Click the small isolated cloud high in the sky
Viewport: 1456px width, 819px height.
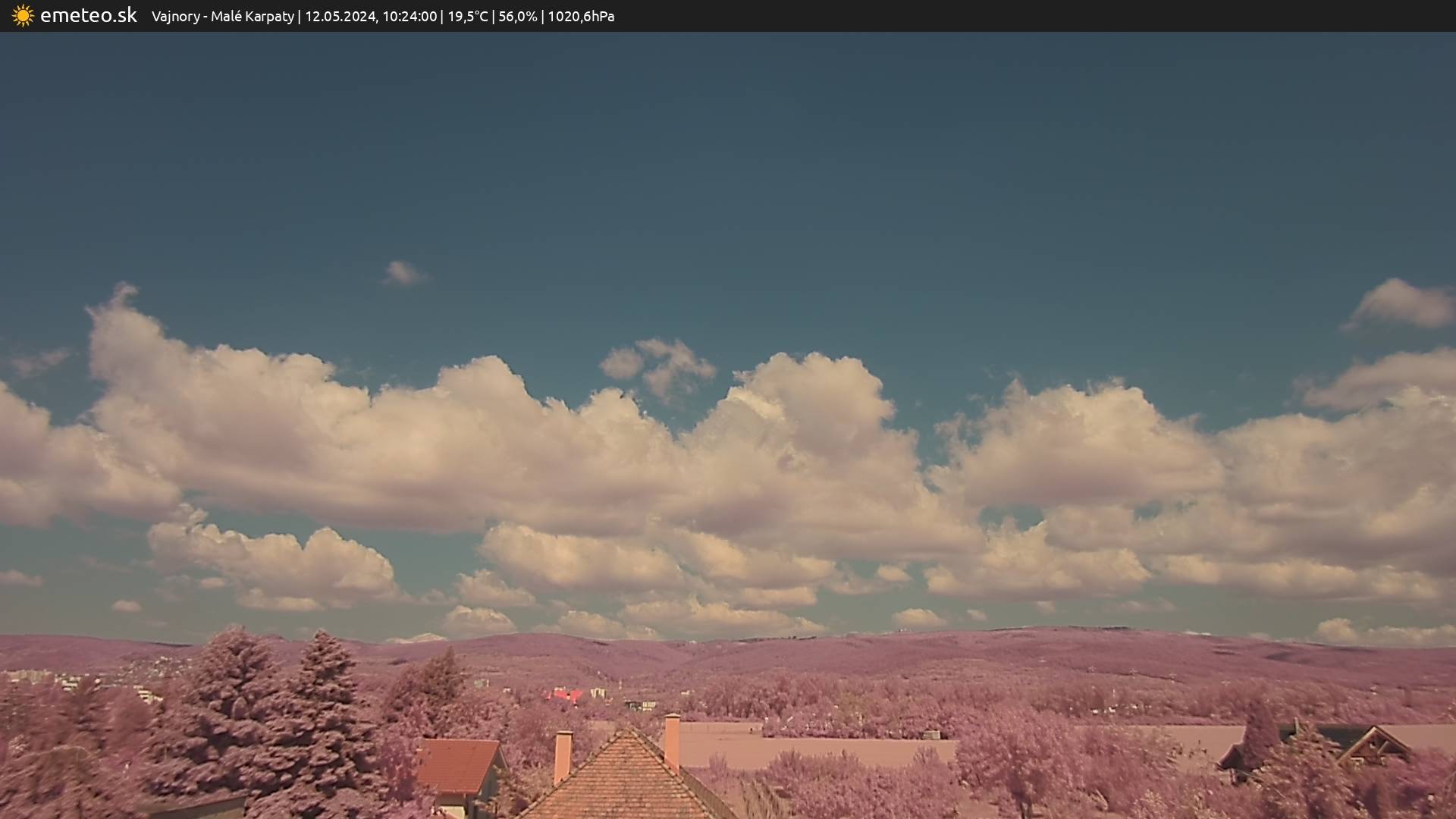(x=403, y=273)
